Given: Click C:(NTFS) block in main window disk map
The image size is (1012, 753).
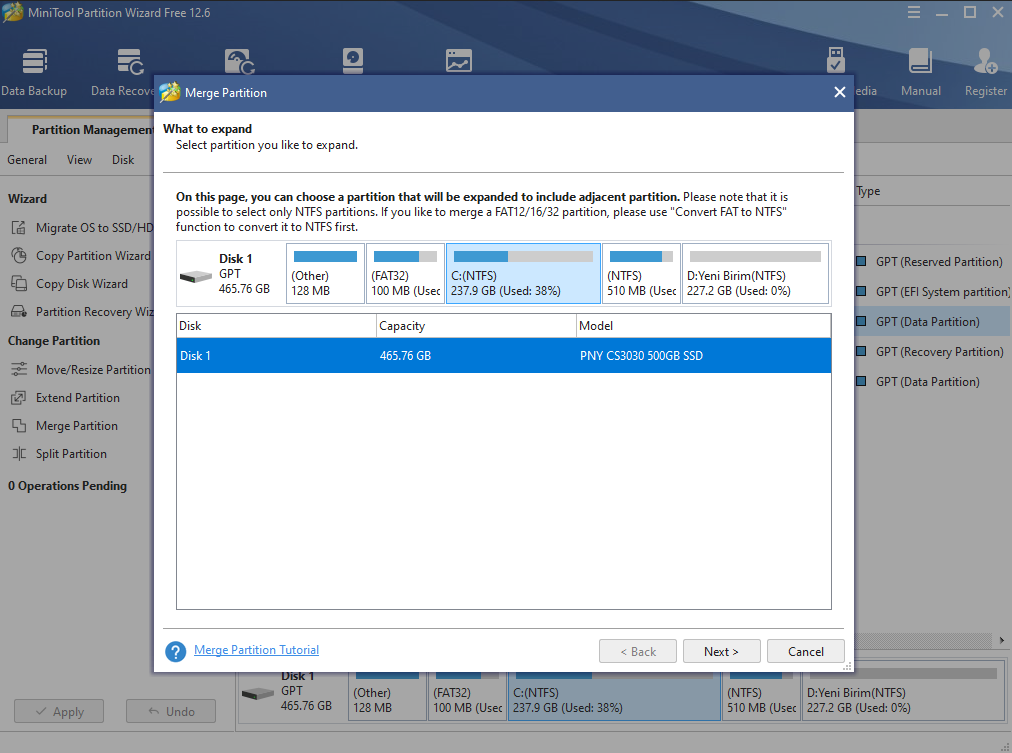Looking at the screenshot, I should (x=614, y=696).
